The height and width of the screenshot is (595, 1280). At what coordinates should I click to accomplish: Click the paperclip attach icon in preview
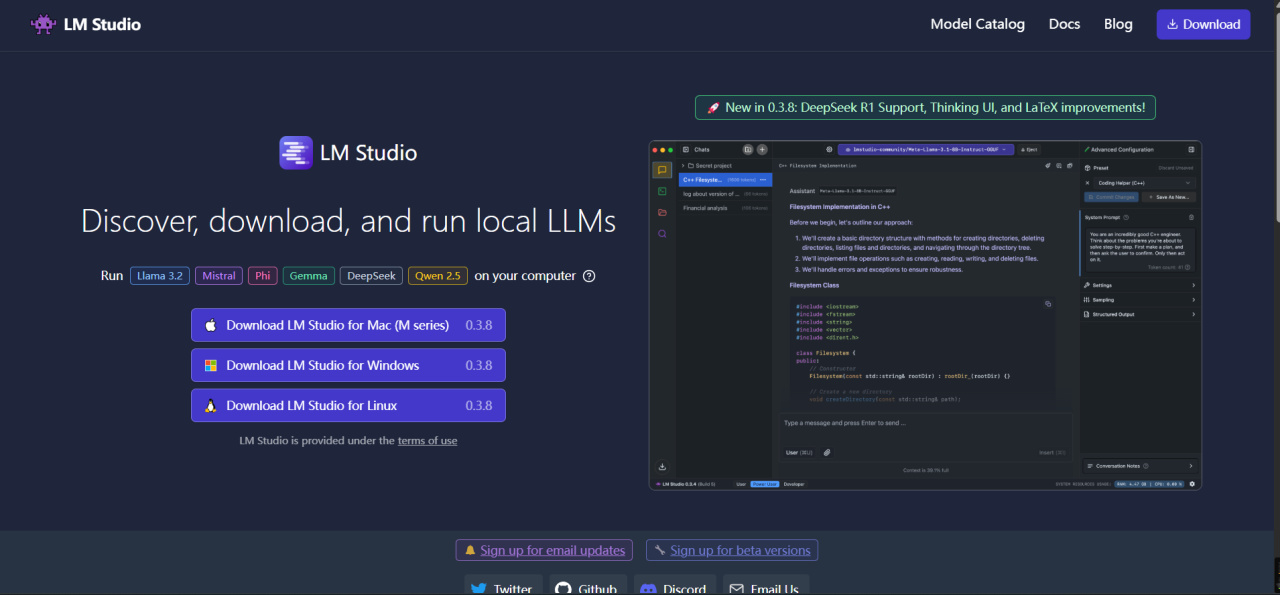[x=827, y=452]
